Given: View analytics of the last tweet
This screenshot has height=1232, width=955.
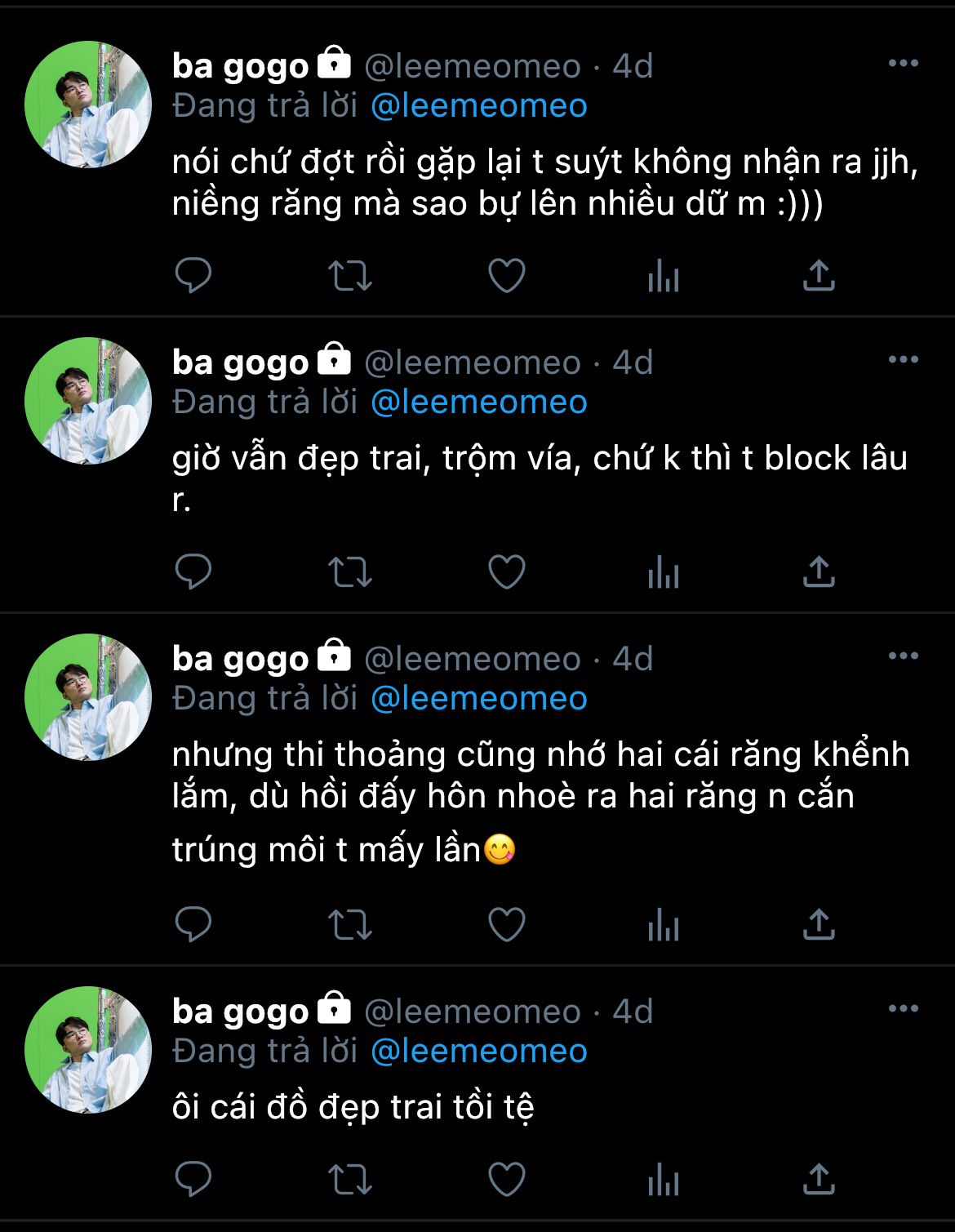Looking at the screenshot, I should coord(663,1180).
